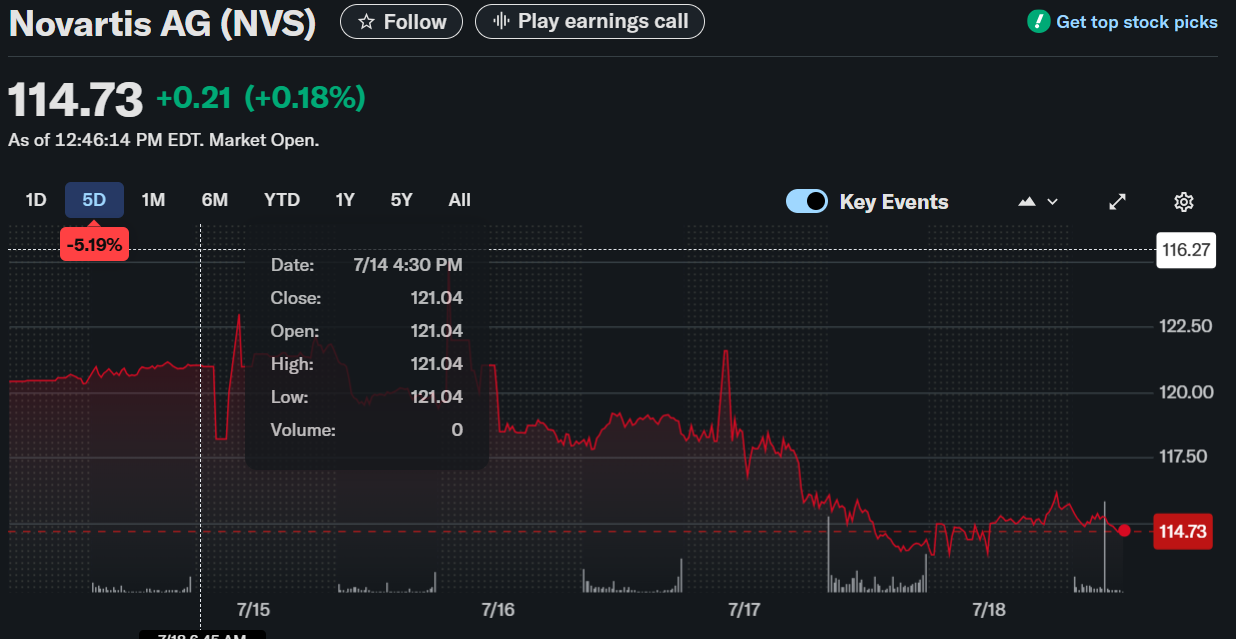Click the 116.27 price label on axis
1236x639 pixels.
tap(1186, 249)
